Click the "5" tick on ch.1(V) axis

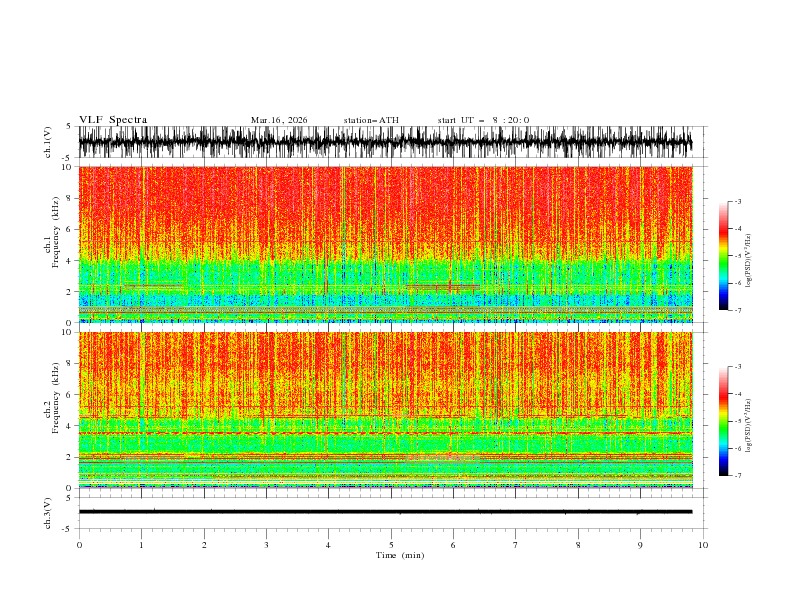coord(69,126)
